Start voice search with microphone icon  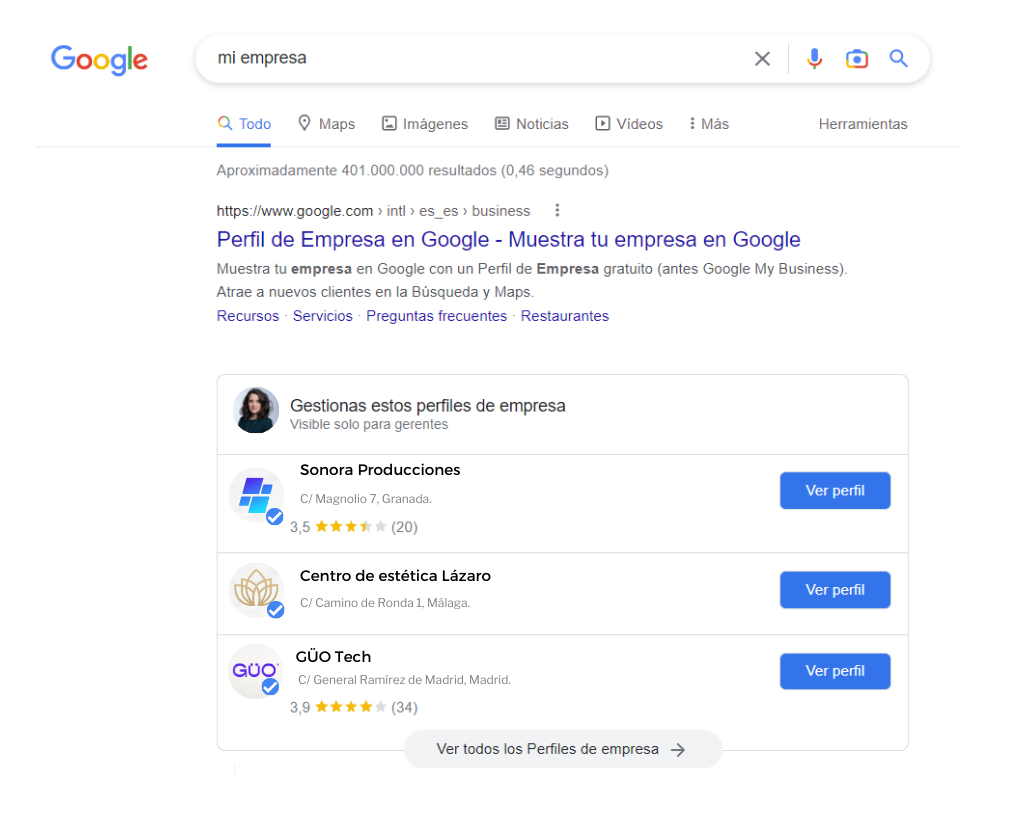coord(814,59)
